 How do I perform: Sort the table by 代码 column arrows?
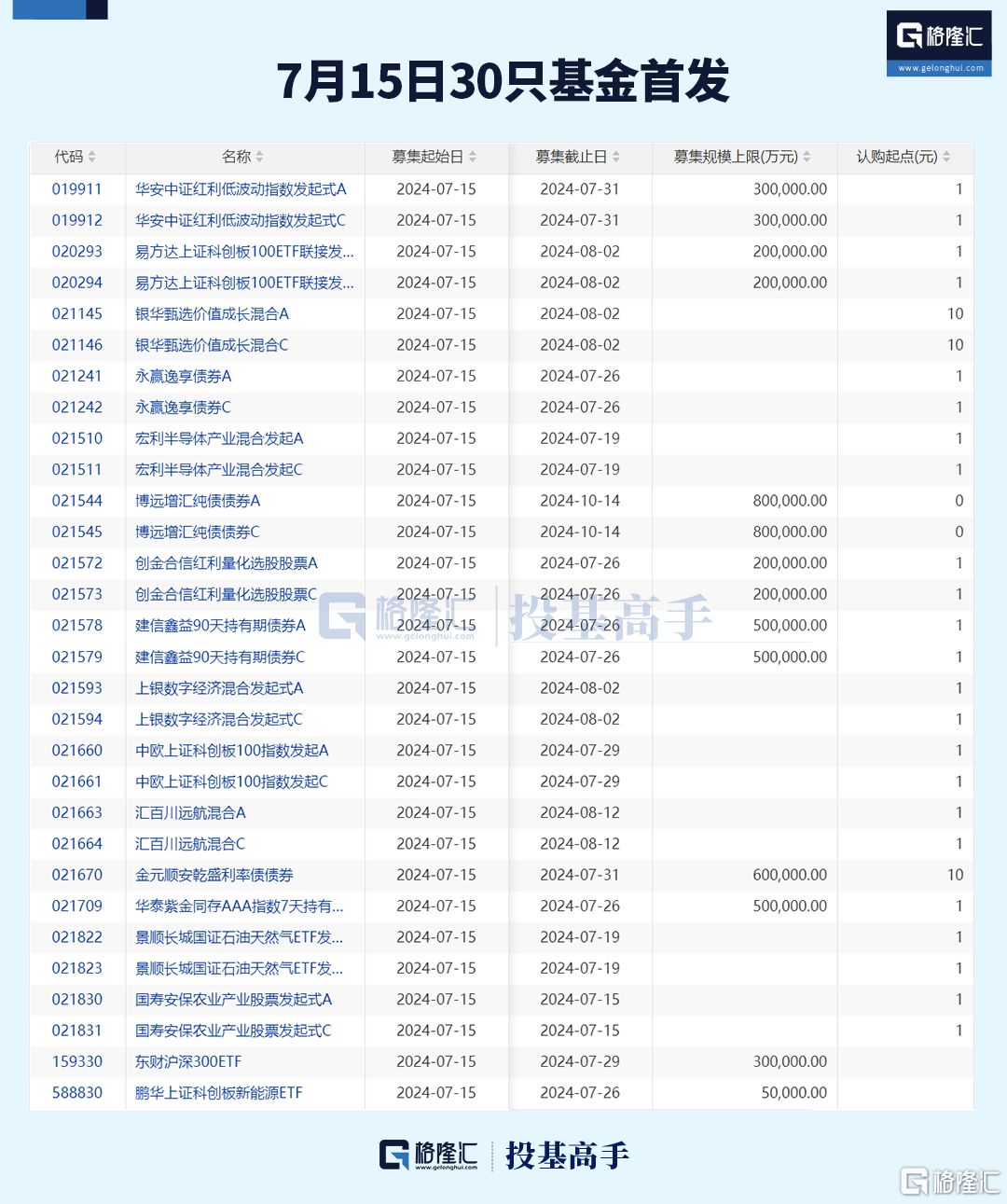coord(92,157)
